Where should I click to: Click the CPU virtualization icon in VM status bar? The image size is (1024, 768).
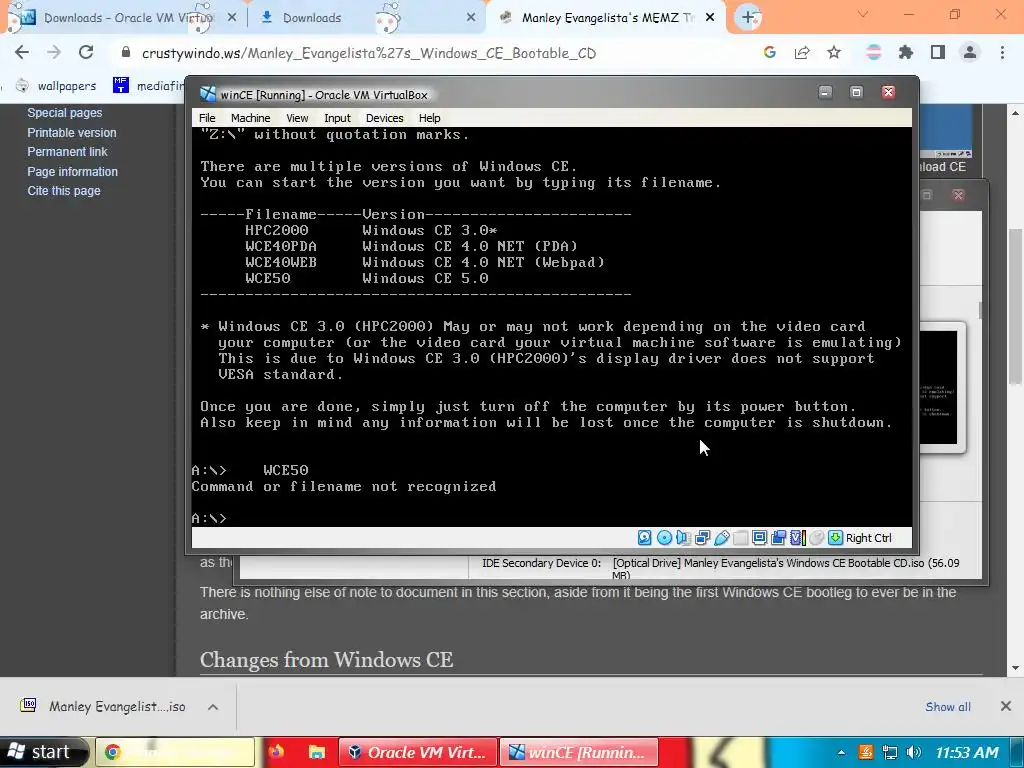797,537
